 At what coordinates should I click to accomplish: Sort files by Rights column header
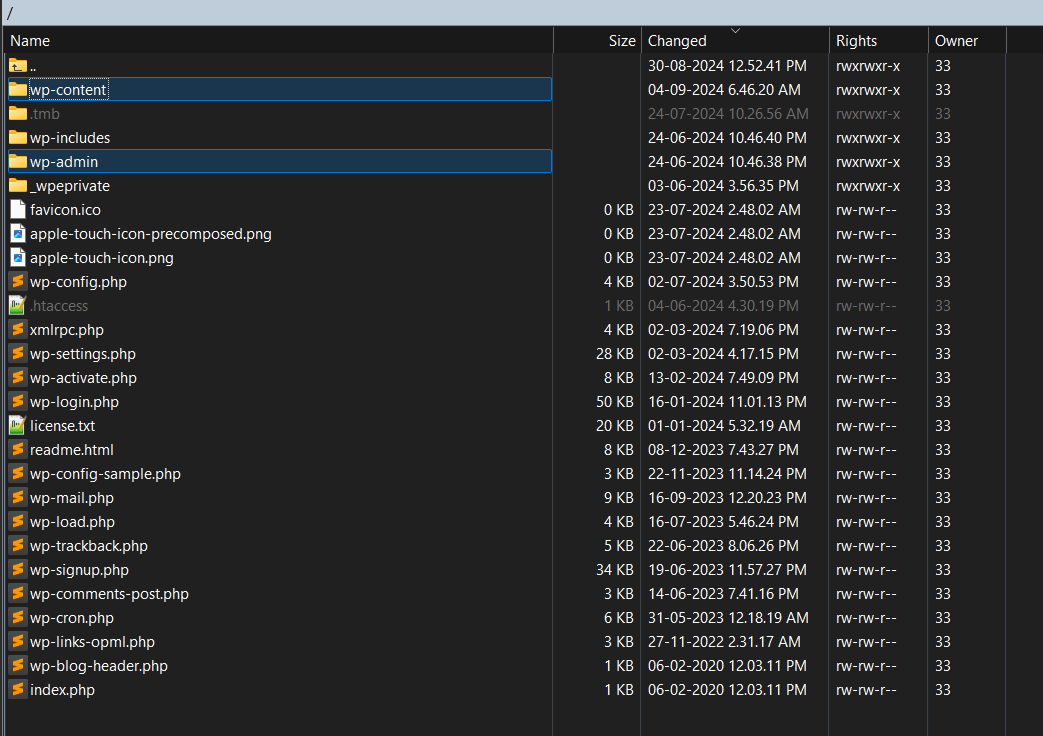[856, 41]
